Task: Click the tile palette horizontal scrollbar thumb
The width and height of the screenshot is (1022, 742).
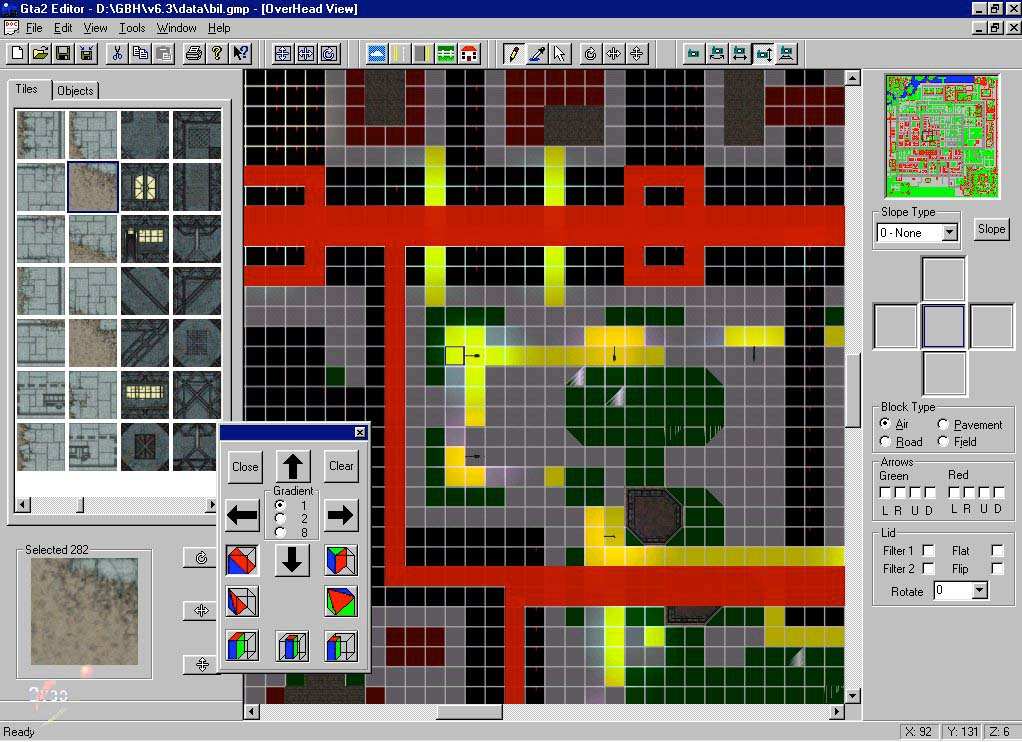Action: (x=80, y=505)
